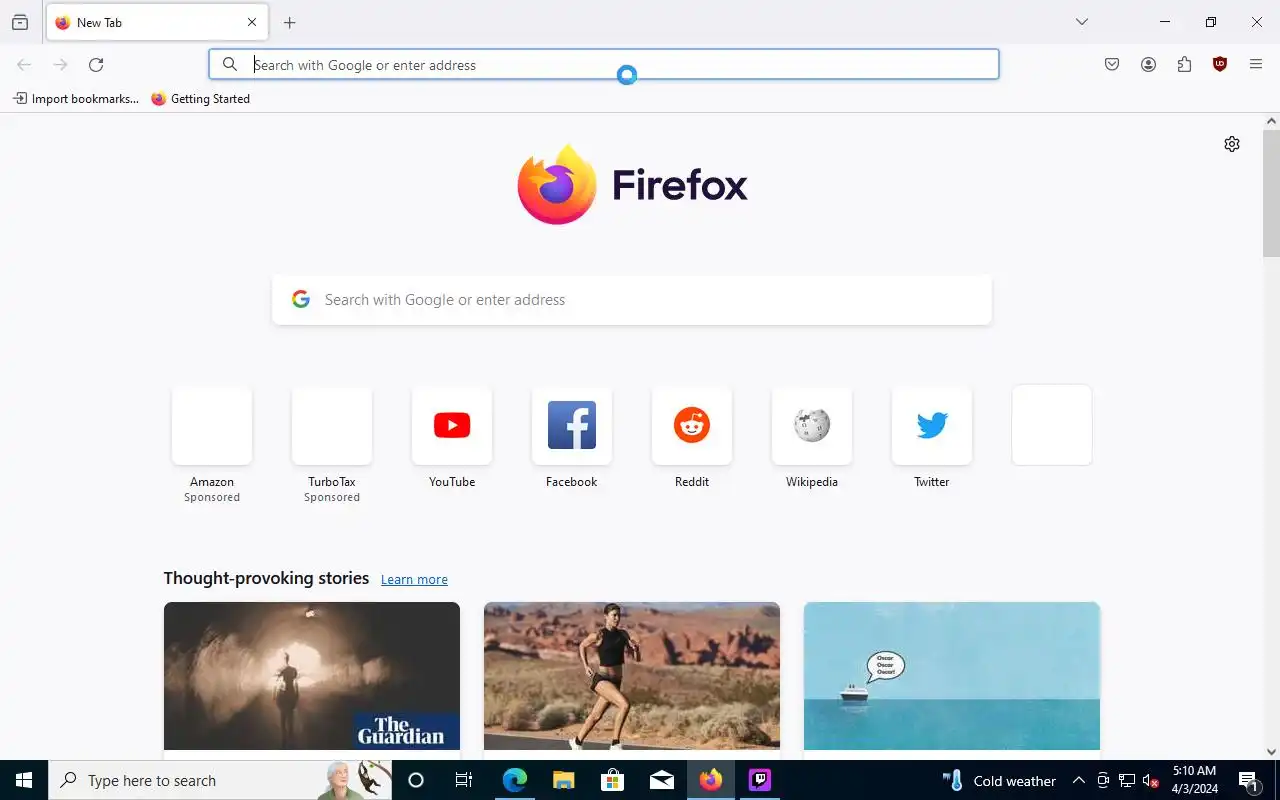
Task: Click the Meet Now tray icon
Action: pos(1103,780)
